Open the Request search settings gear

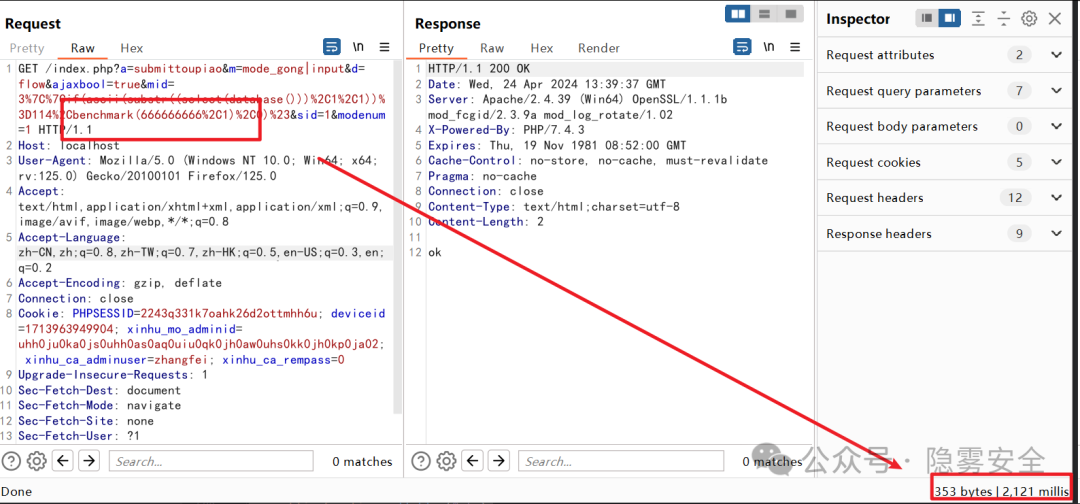(37, 461)
